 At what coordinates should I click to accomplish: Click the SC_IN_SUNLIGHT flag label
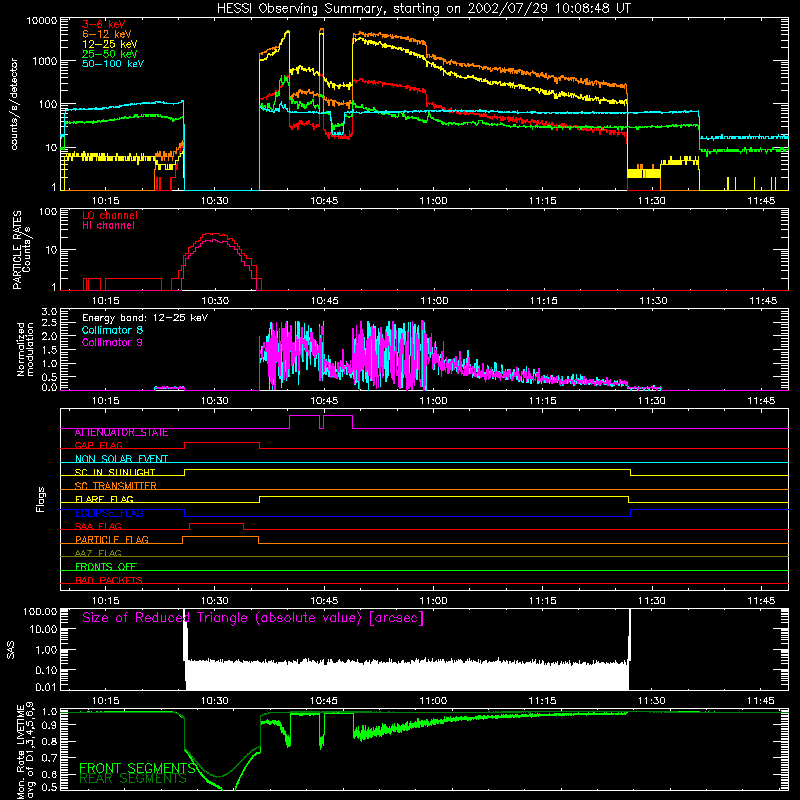coord(115,472)
